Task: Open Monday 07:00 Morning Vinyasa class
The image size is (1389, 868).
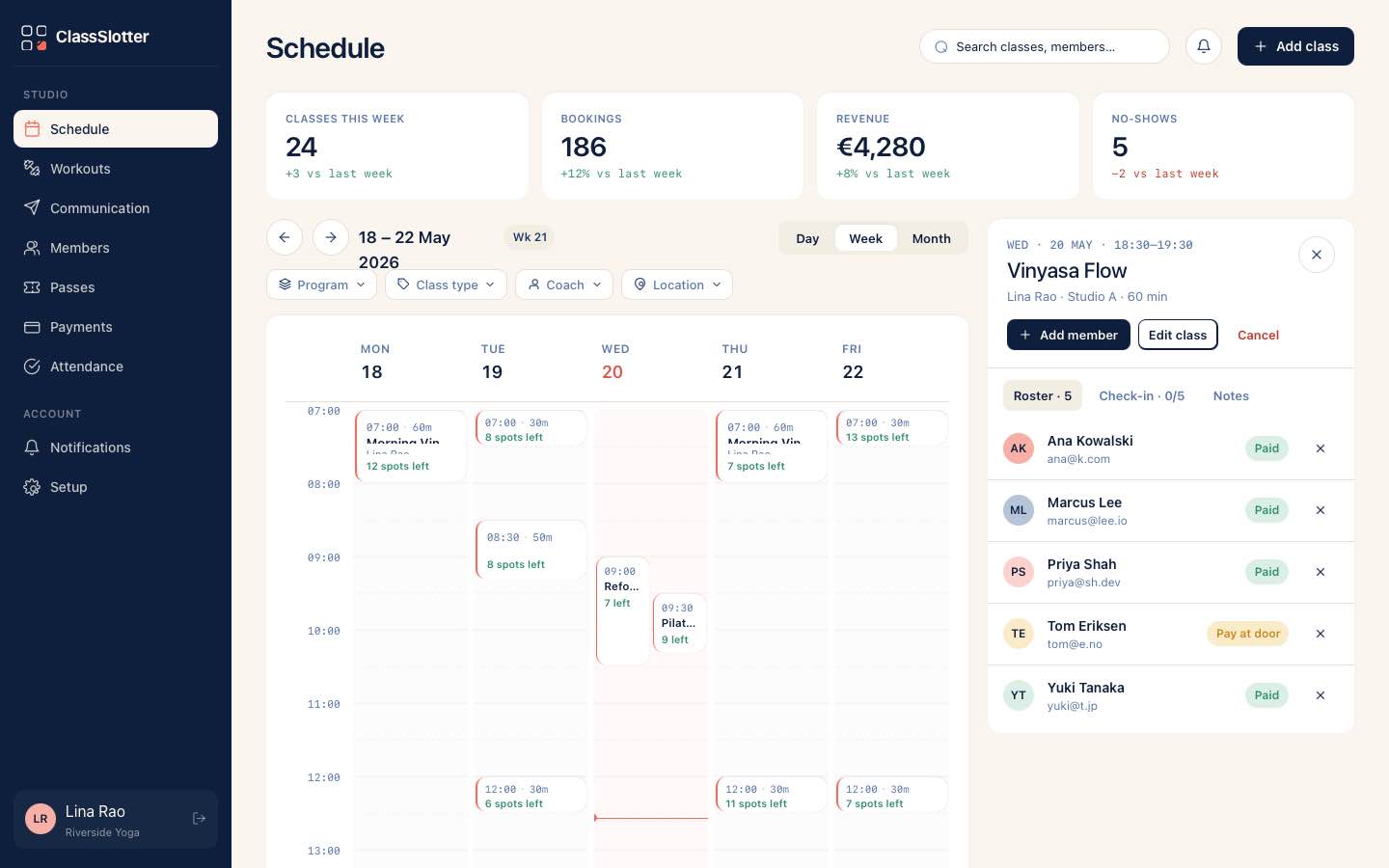Action: [x=411, y=447]
